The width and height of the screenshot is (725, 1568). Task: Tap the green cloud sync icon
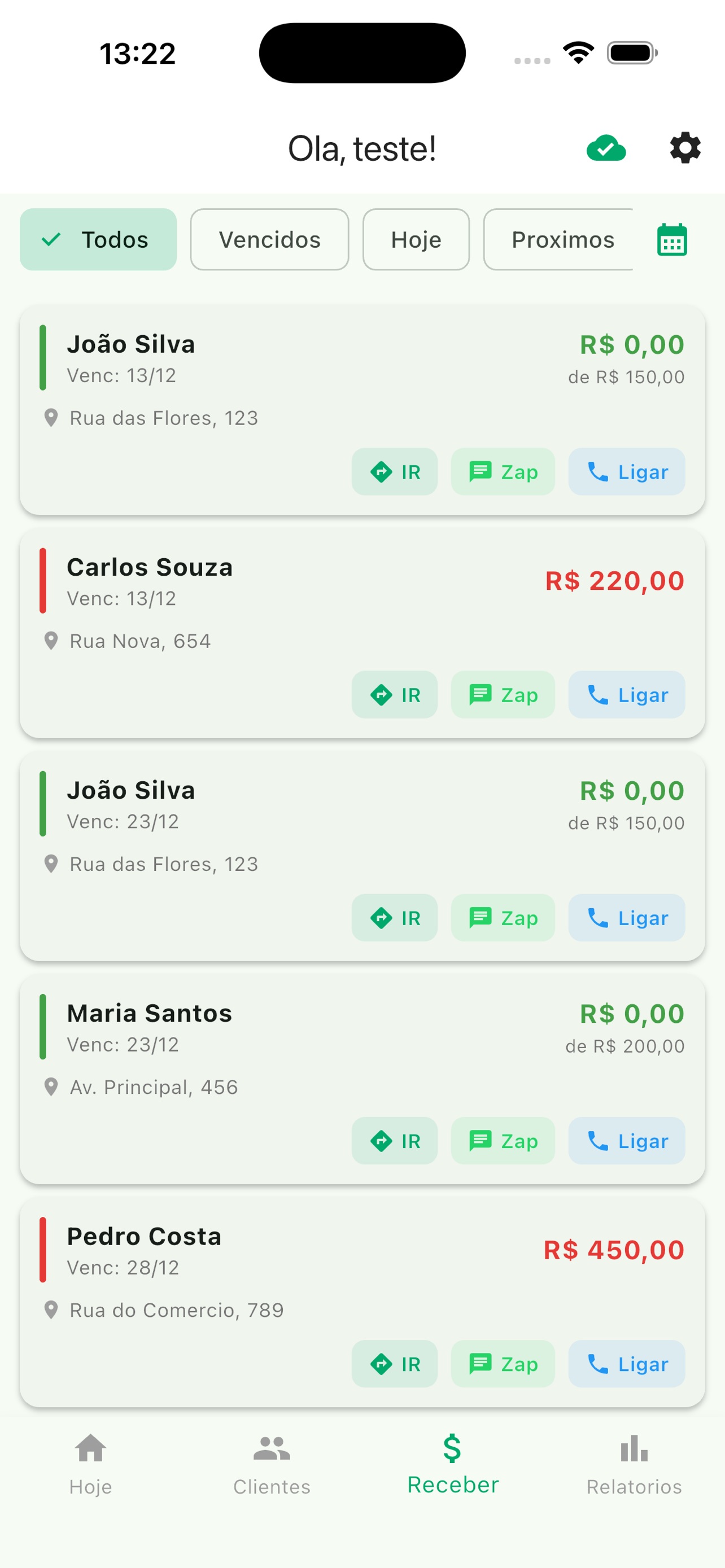606,148
